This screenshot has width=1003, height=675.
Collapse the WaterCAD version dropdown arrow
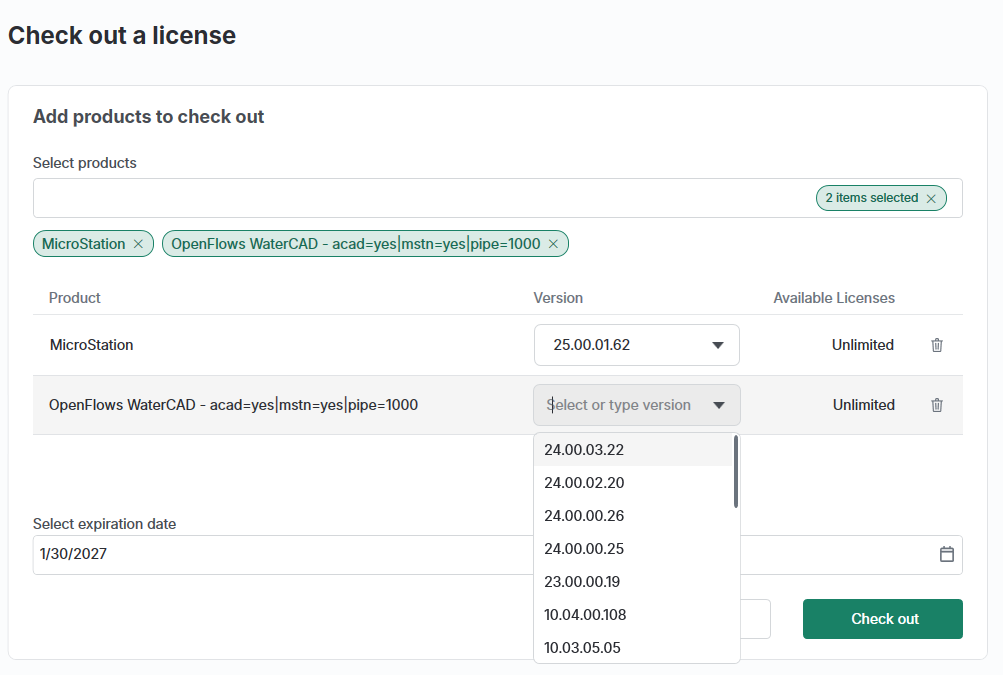tap(718, 405)
